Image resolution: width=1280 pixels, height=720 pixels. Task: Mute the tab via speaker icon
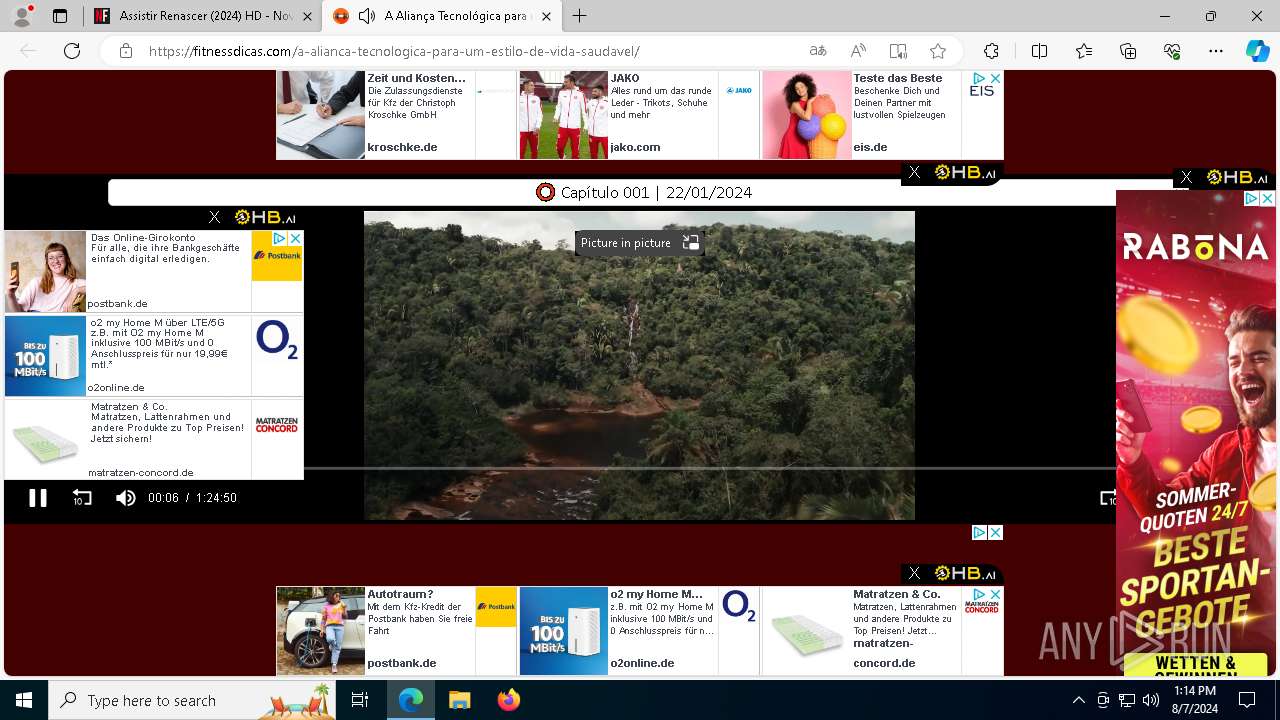pos(367,16)
